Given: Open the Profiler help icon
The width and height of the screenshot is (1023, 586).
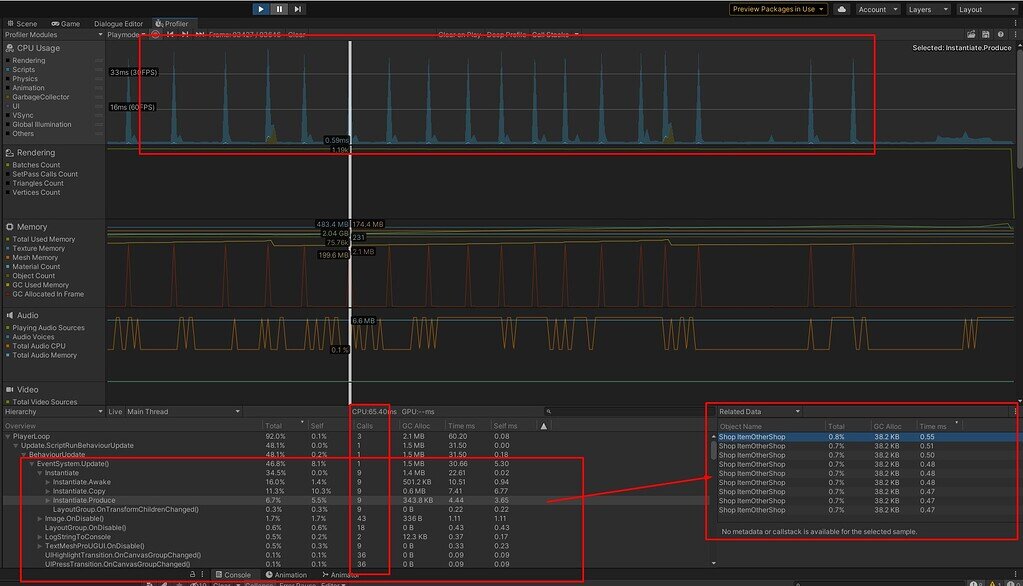Looking at the screenshot, I should [x=1000, y=33].
